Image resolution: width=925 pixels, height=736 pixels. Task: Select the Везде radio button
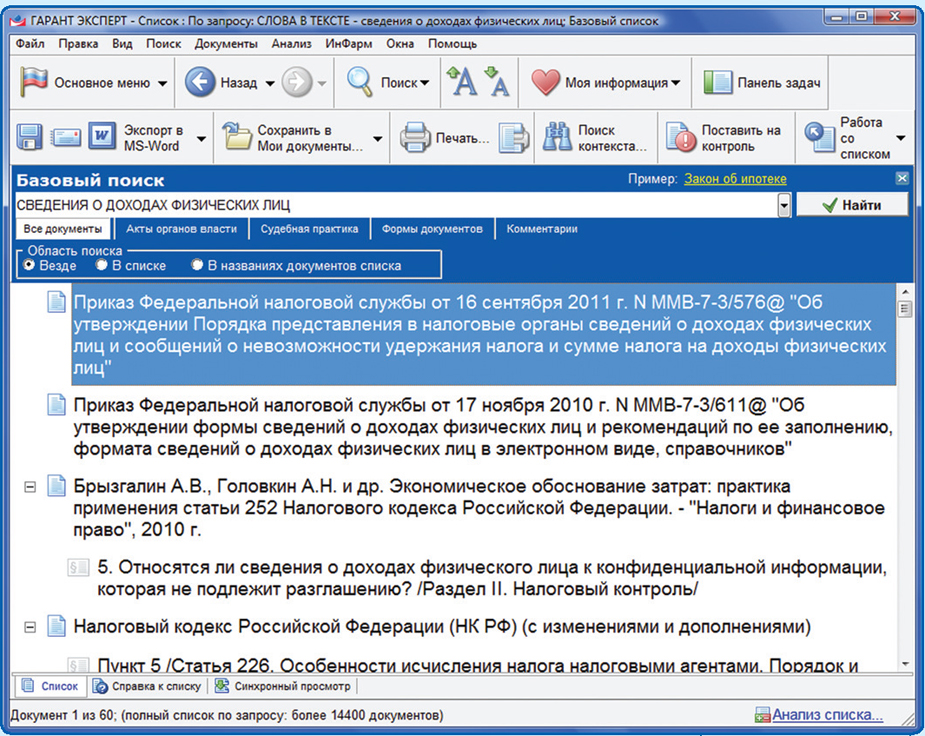pos(29,266)
